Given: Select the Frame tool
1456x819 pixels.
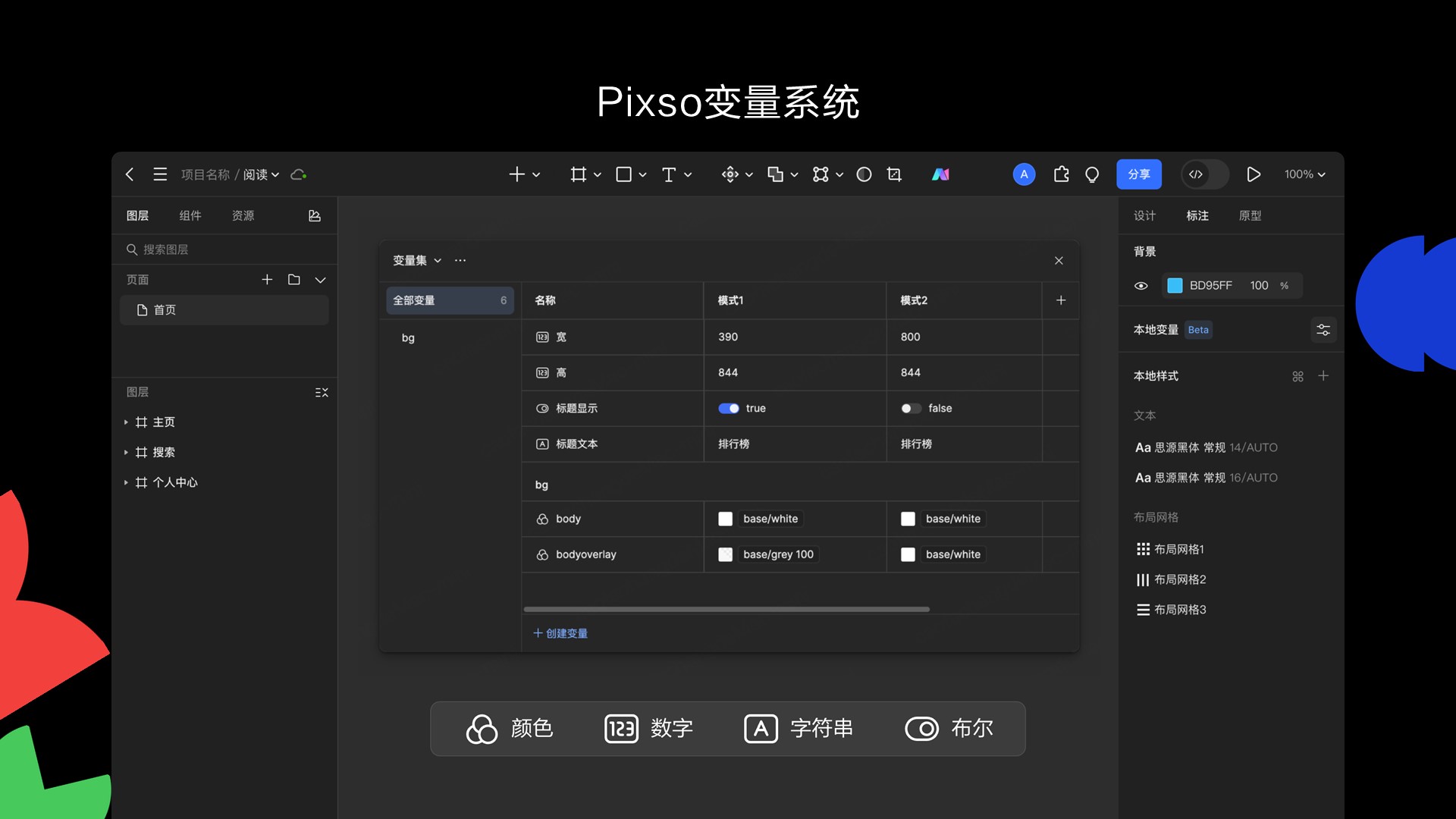Looking at the screenshot, I should tap(578, 174).
